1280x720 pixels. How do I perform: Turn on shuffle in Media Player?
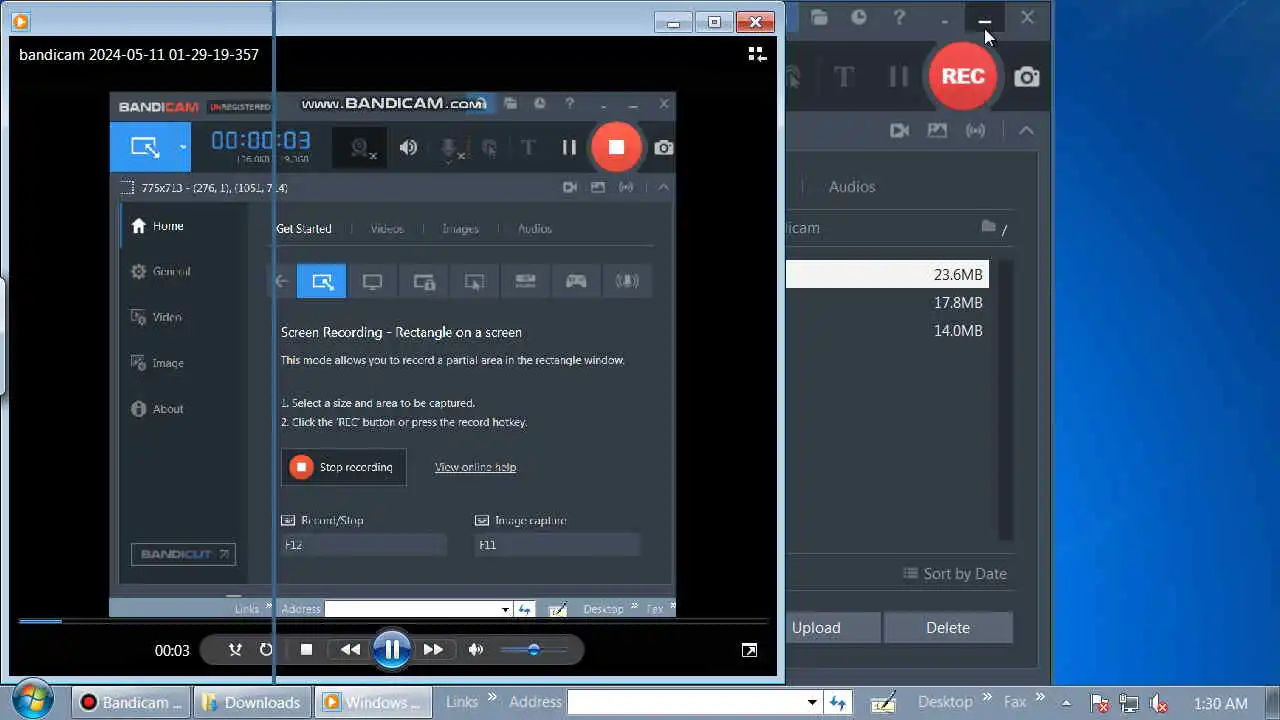pyautogui.click(x=235, y=650)
